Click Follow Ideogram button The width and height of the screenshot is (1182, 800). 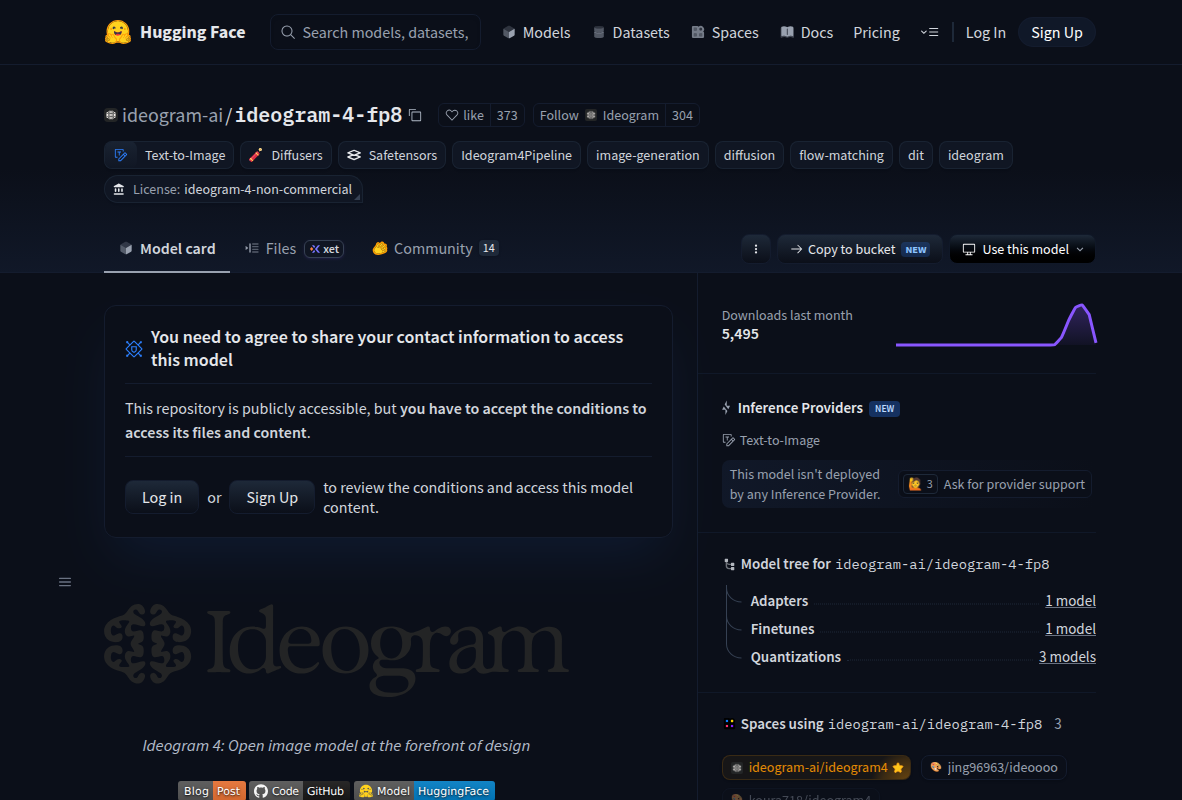(x=599, y=115)
